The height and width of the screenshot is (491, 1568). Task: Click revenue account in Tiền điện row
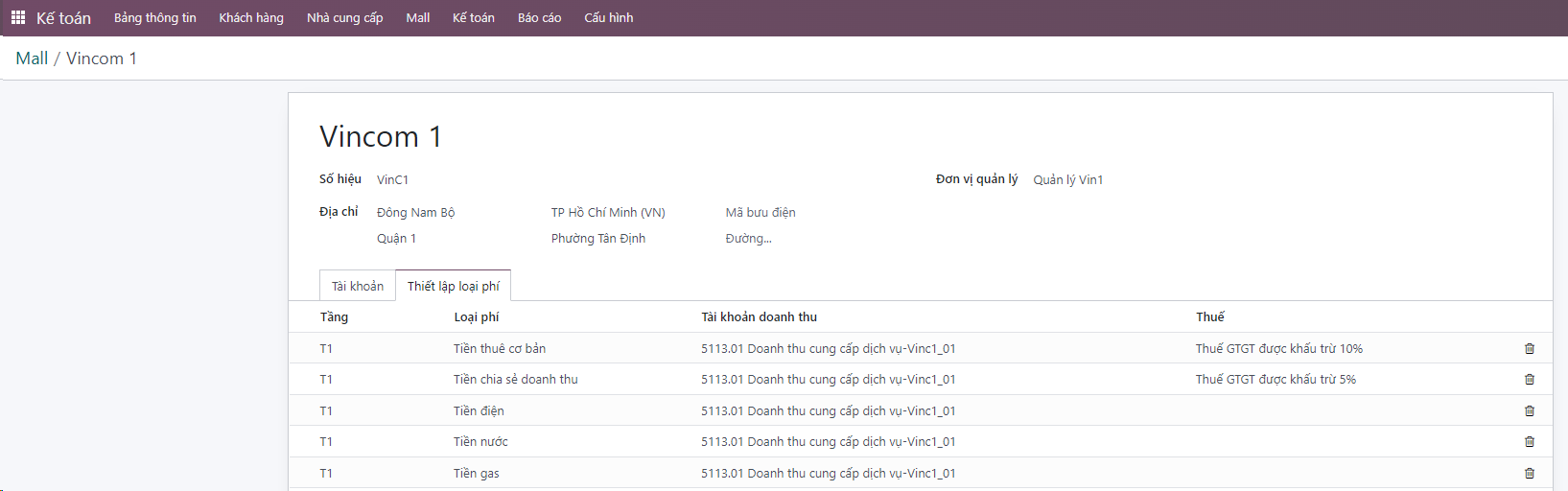(829, 410)
